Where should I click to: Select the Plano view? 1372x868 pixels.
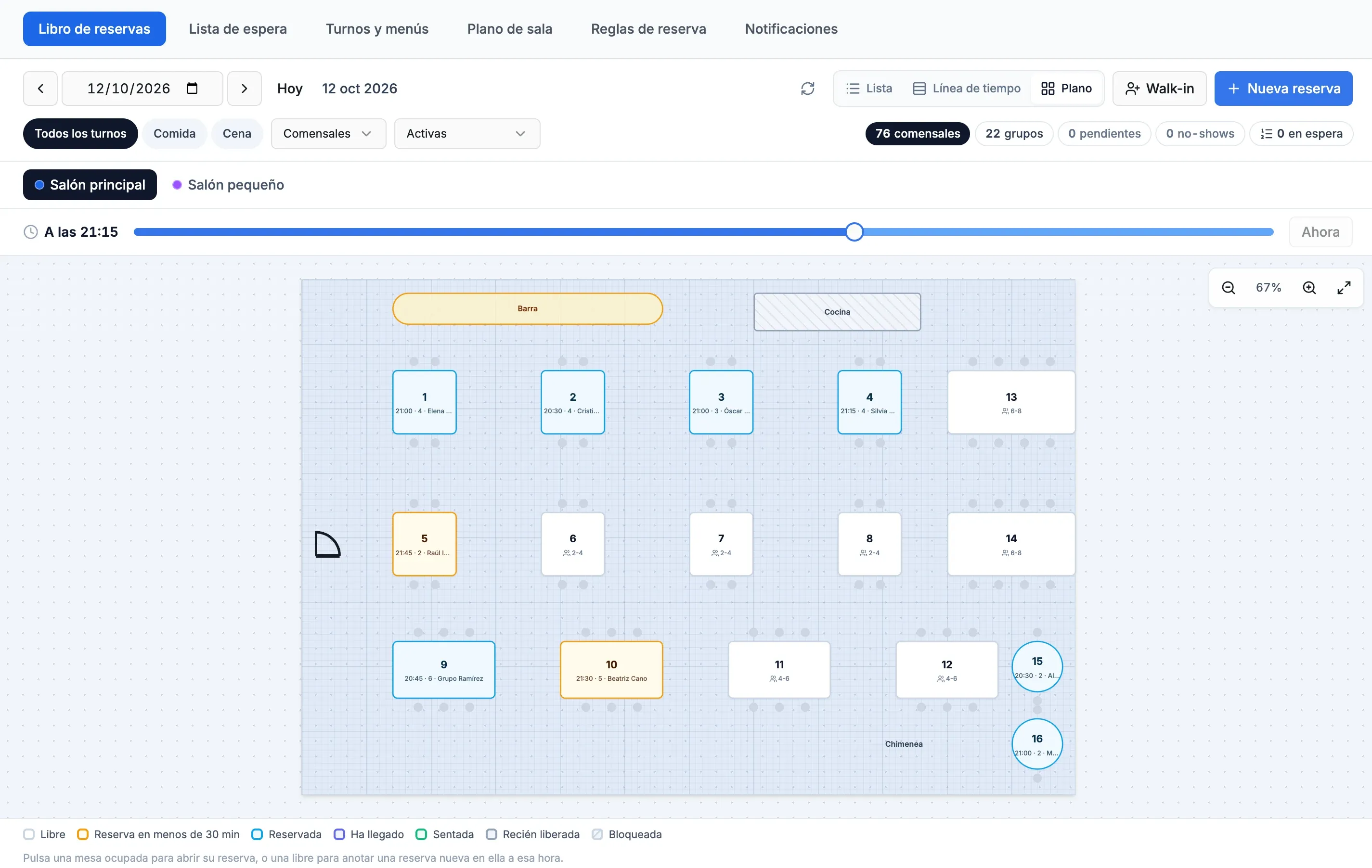coord(1066,88)
